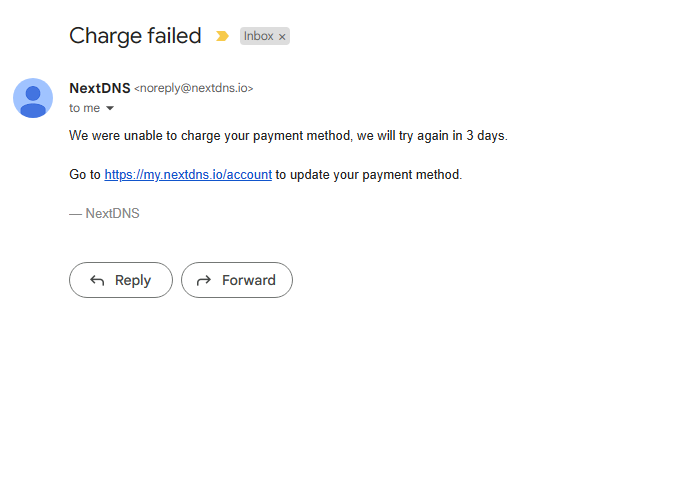
Task: Click the Inbox label text
Action: pos(258,36)
